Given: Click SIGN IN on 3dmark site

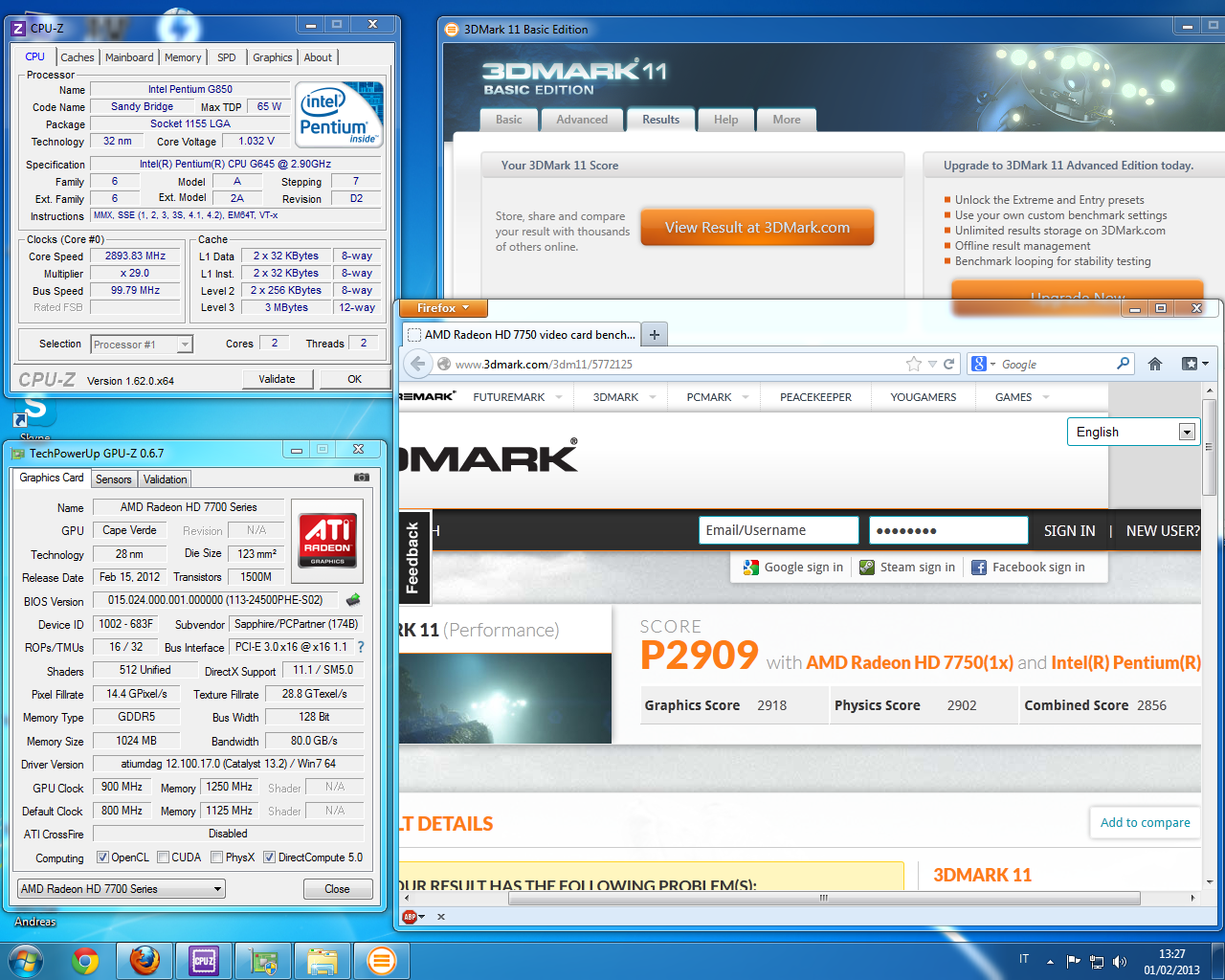Looking at the screenshot, I should (x=1069, y=530).
